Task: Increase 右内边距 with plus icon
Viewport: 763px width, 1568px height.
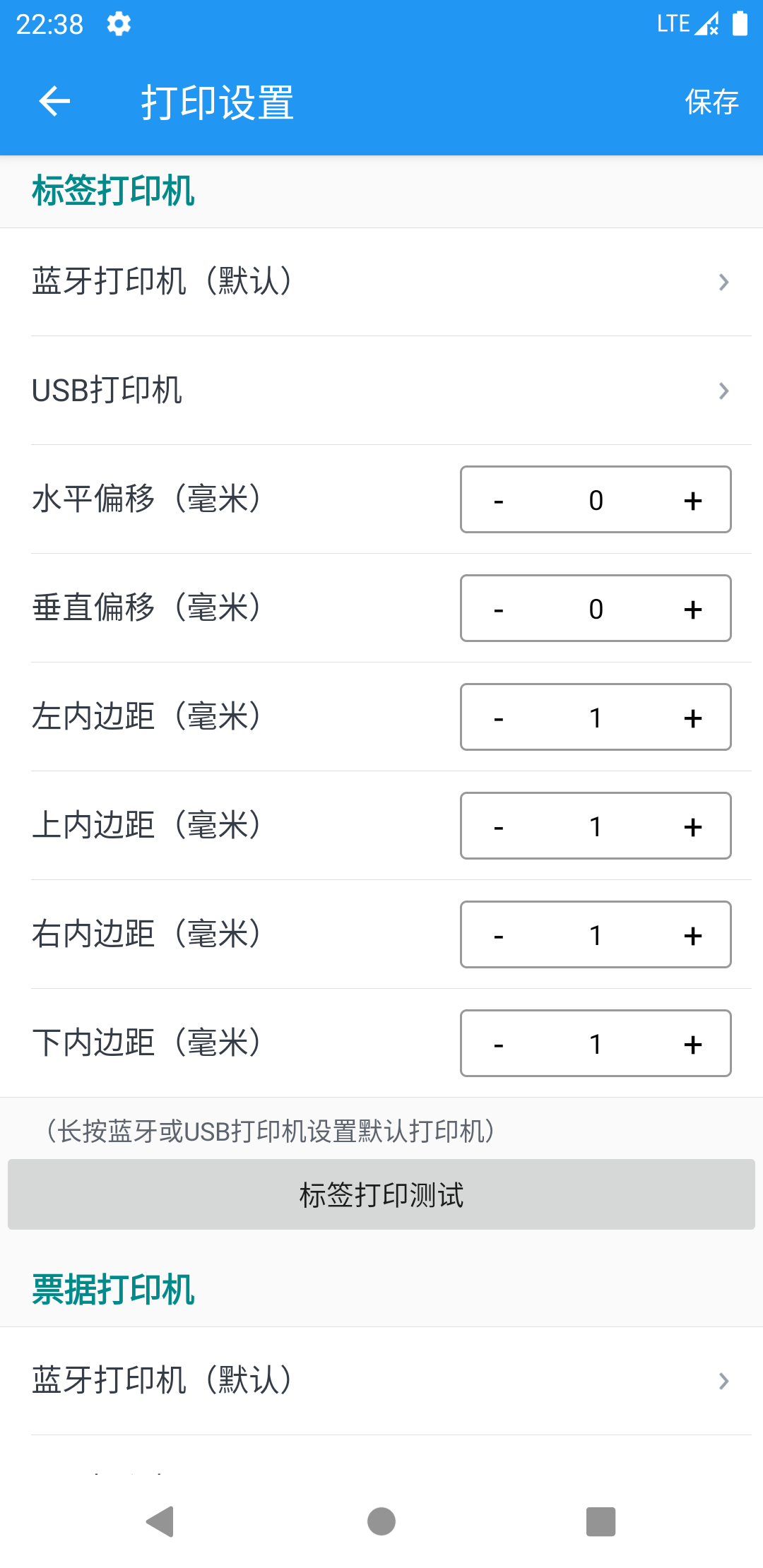Action: (693, 935)
